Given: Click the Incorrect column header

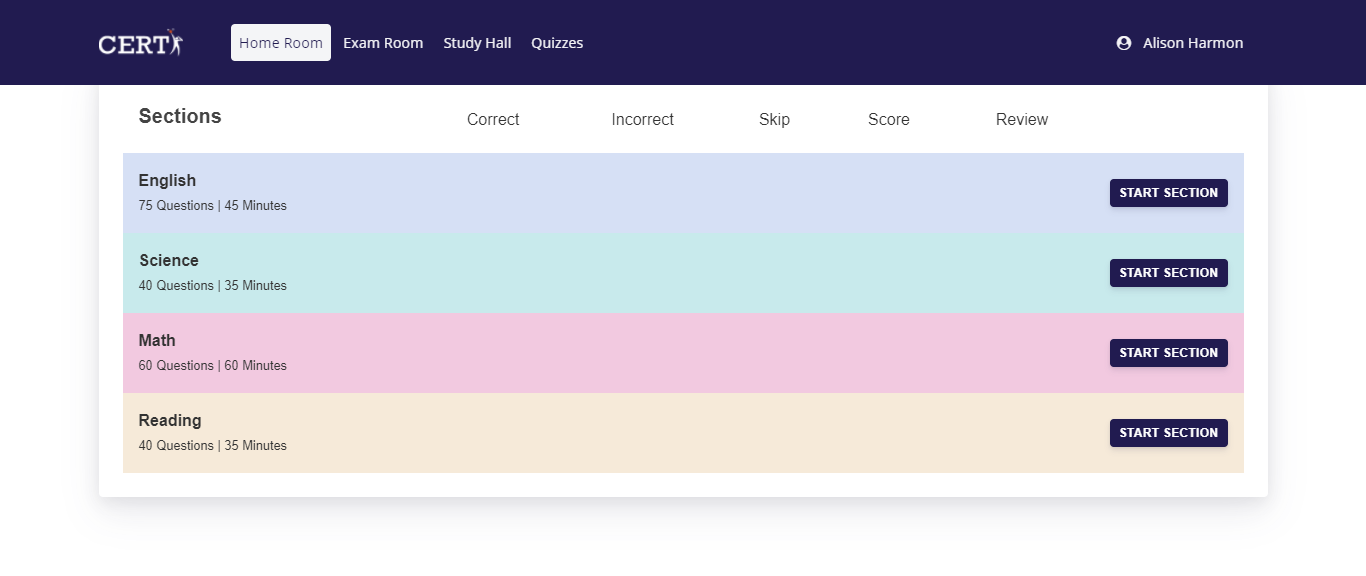Looking at the screenshot, I should (x=642, y=120).
